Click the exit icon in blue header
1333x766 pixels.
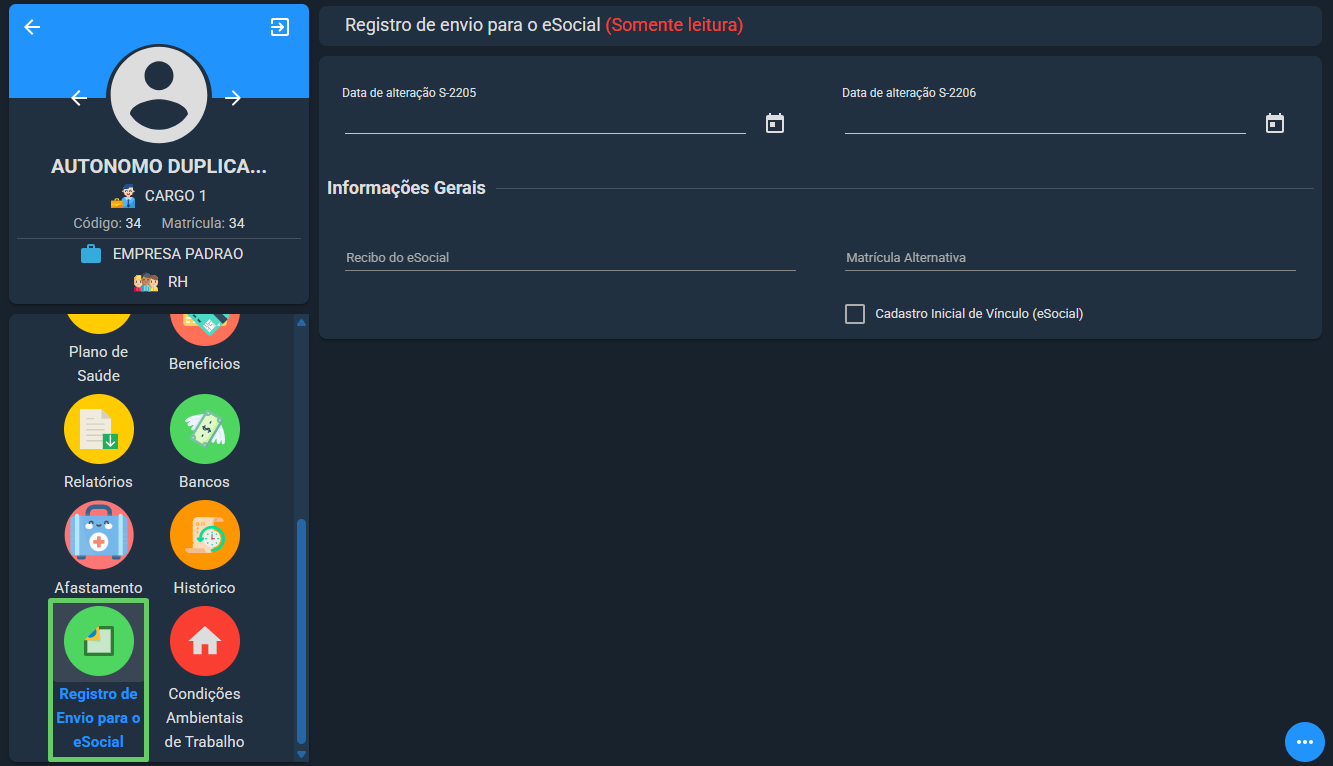tap(280, 27)
